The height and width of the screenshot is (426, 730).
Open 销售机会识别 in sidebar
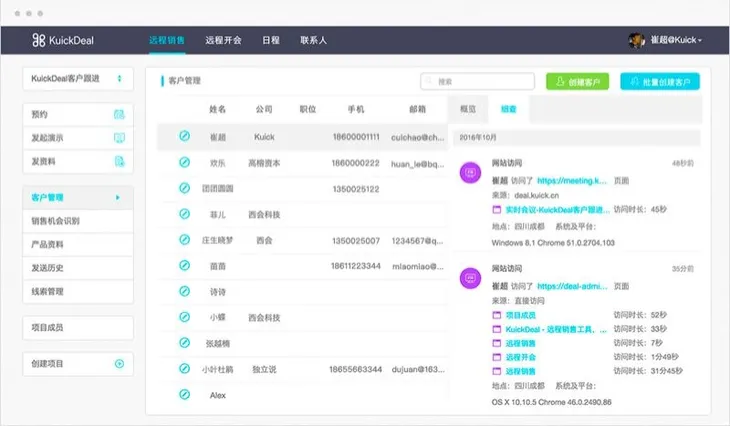[x=78, y=221]
